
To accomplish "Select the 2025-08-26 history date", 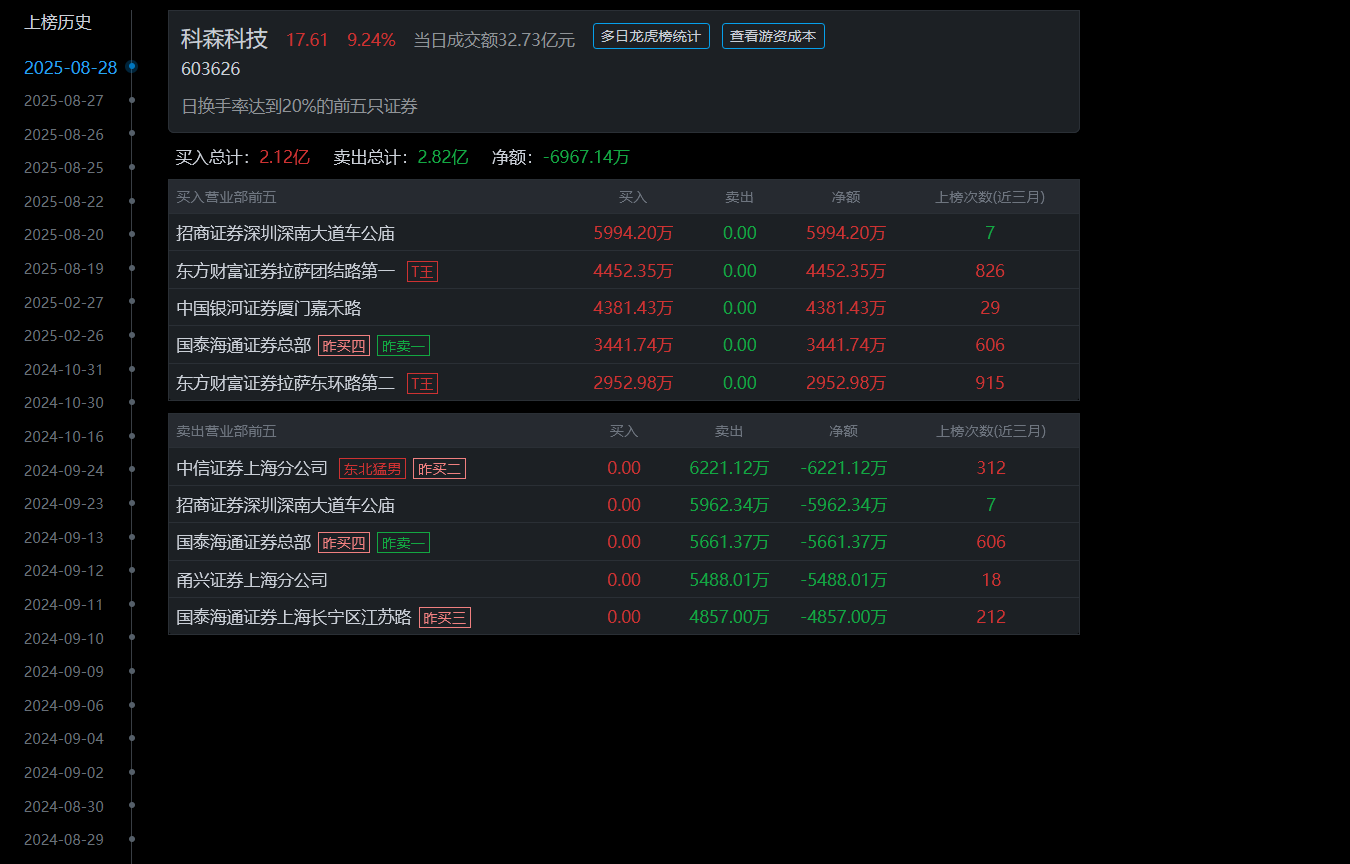I will coord(64,135).
